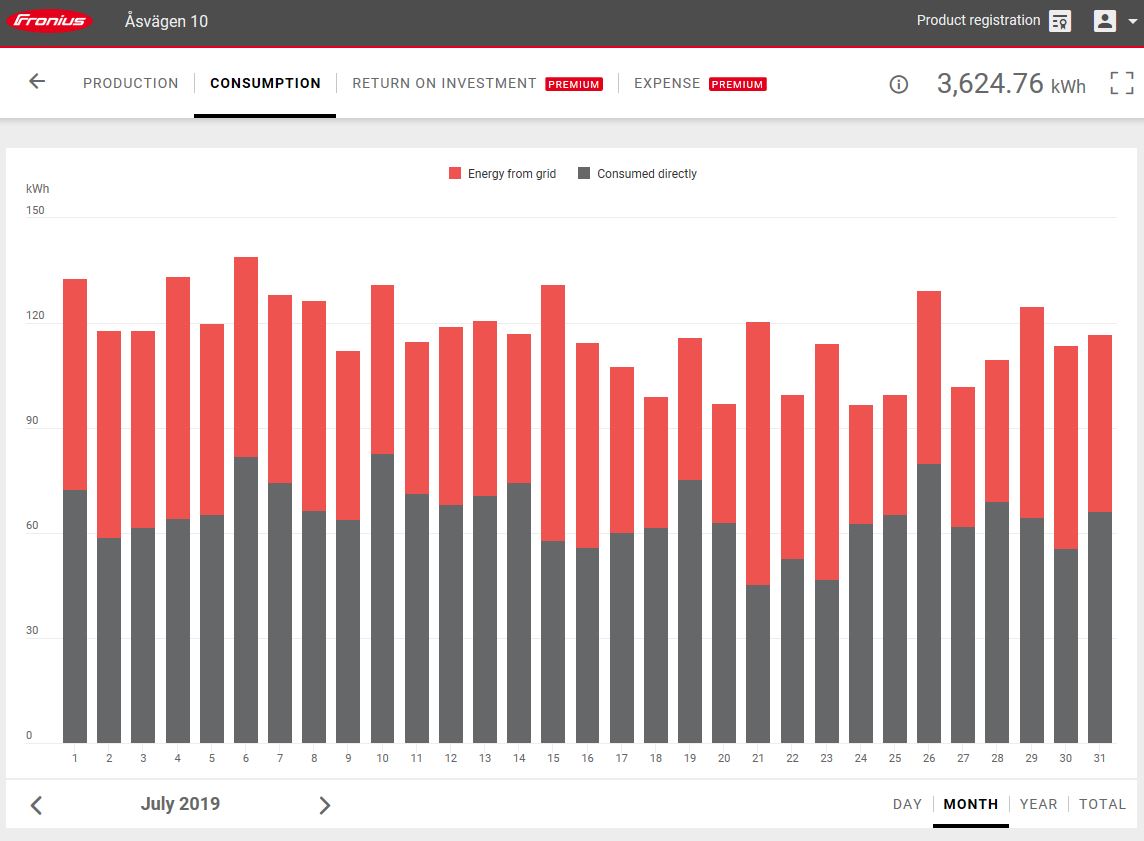Toggle the Energy from grid legend series

click(502, 174)
